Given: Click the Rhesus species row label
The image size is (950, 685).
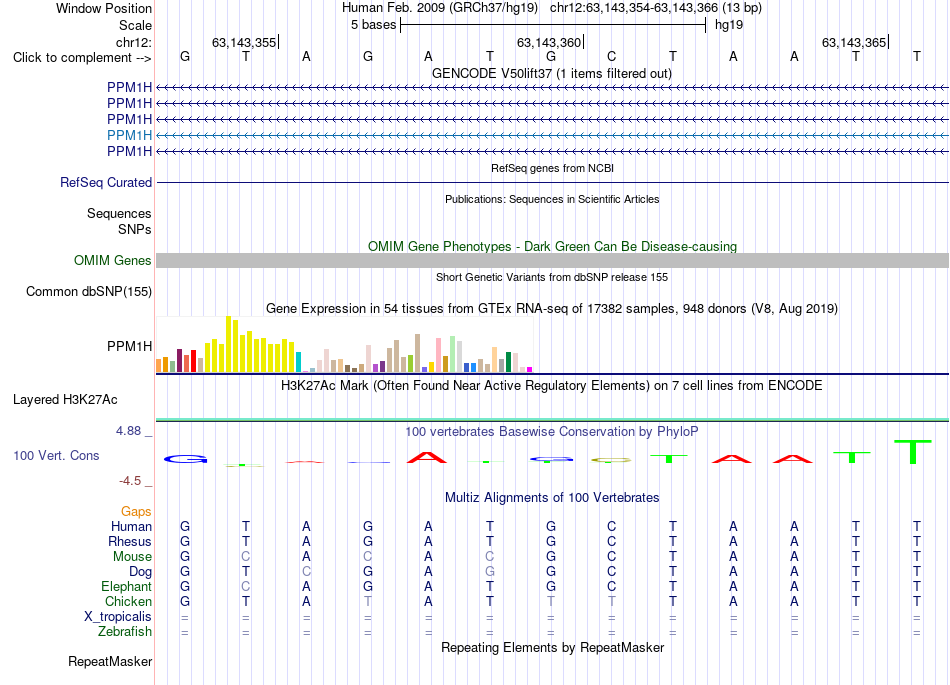Looking at the screenshot, I should coord(130,541).
